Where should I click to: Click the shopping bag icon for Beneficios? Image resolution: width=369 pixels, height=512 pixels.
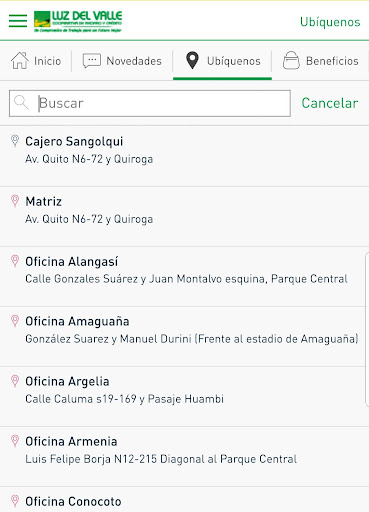(x=291, y=60)
